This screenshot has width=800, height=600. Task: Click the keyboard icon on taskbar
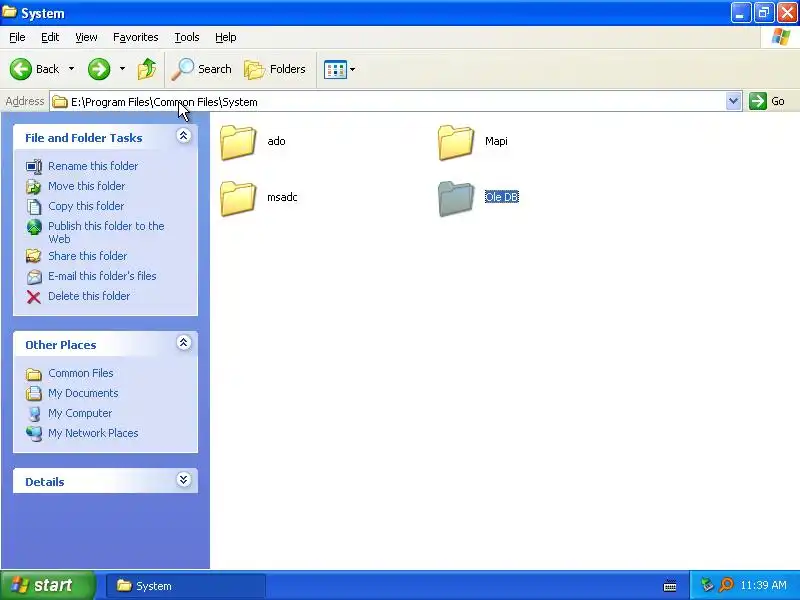click(670, 586)
